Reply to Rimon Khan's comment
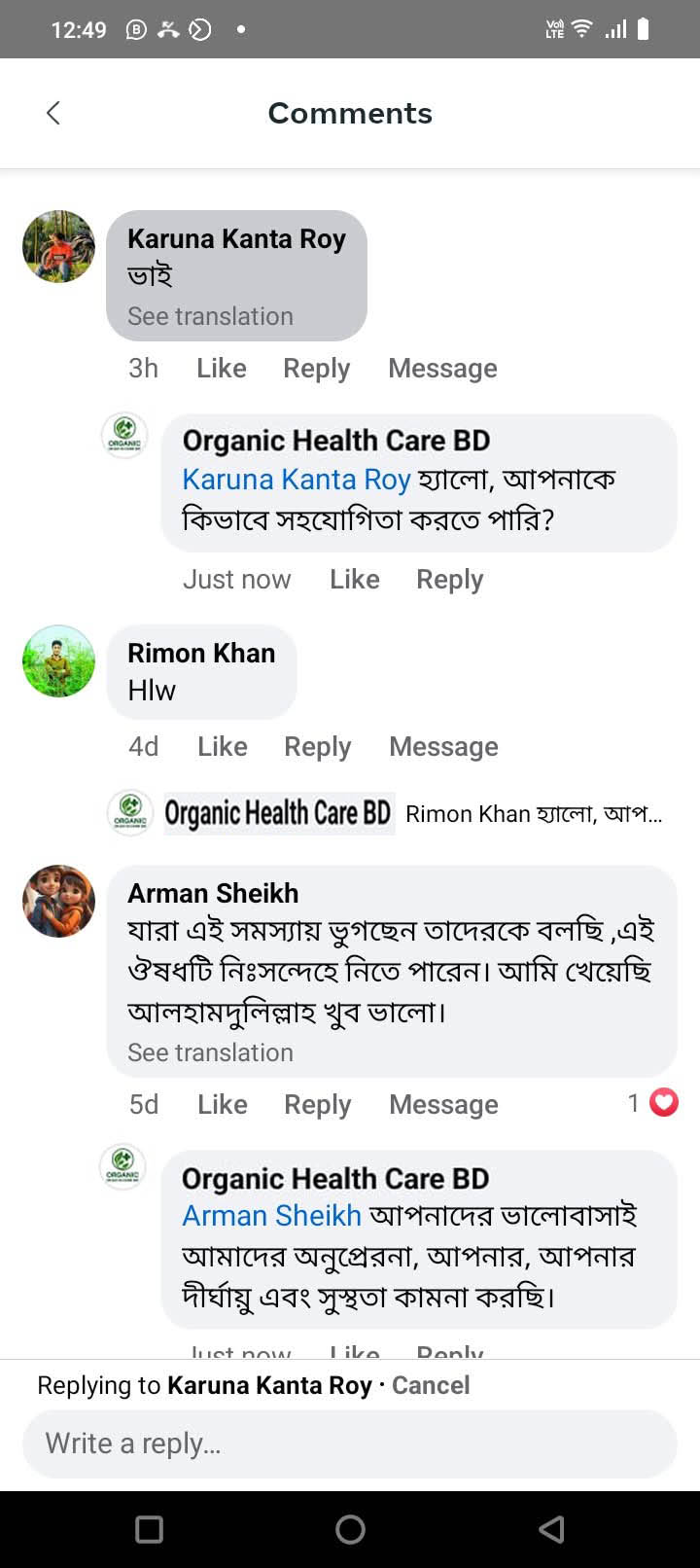The image size is (700, 1568). [317, 747]
